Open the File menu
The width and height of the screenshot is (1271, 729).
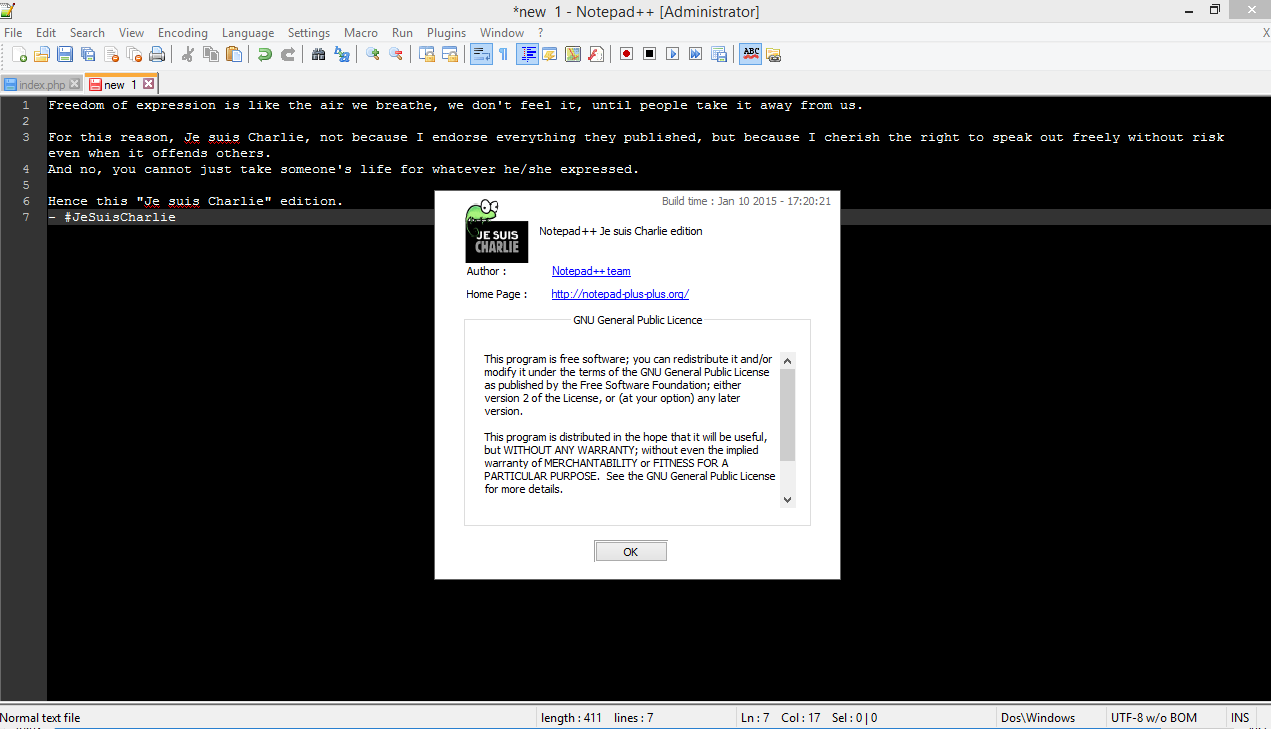click(x=13, y=33)
